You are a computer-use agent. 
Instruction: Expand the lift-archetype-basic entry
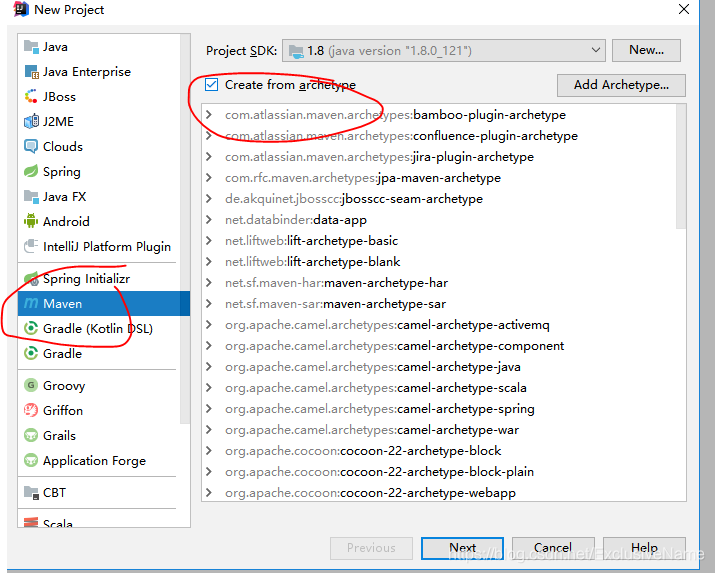pos(209,240)
